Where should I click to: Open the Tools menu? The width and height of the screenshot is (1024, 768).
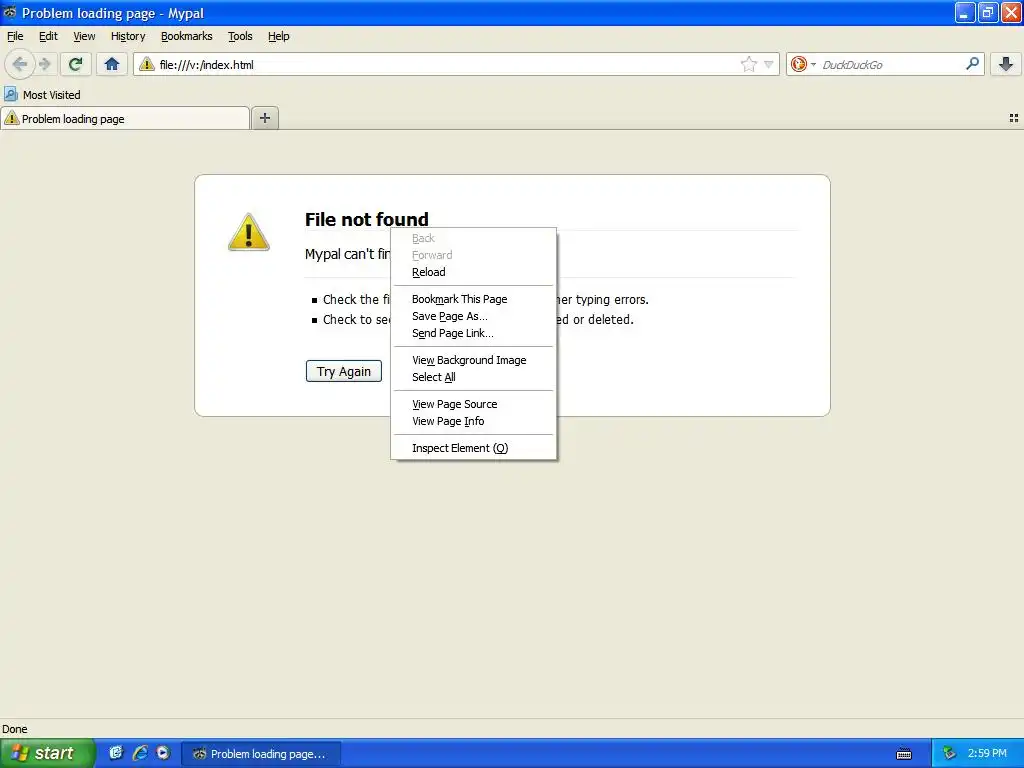240,36
